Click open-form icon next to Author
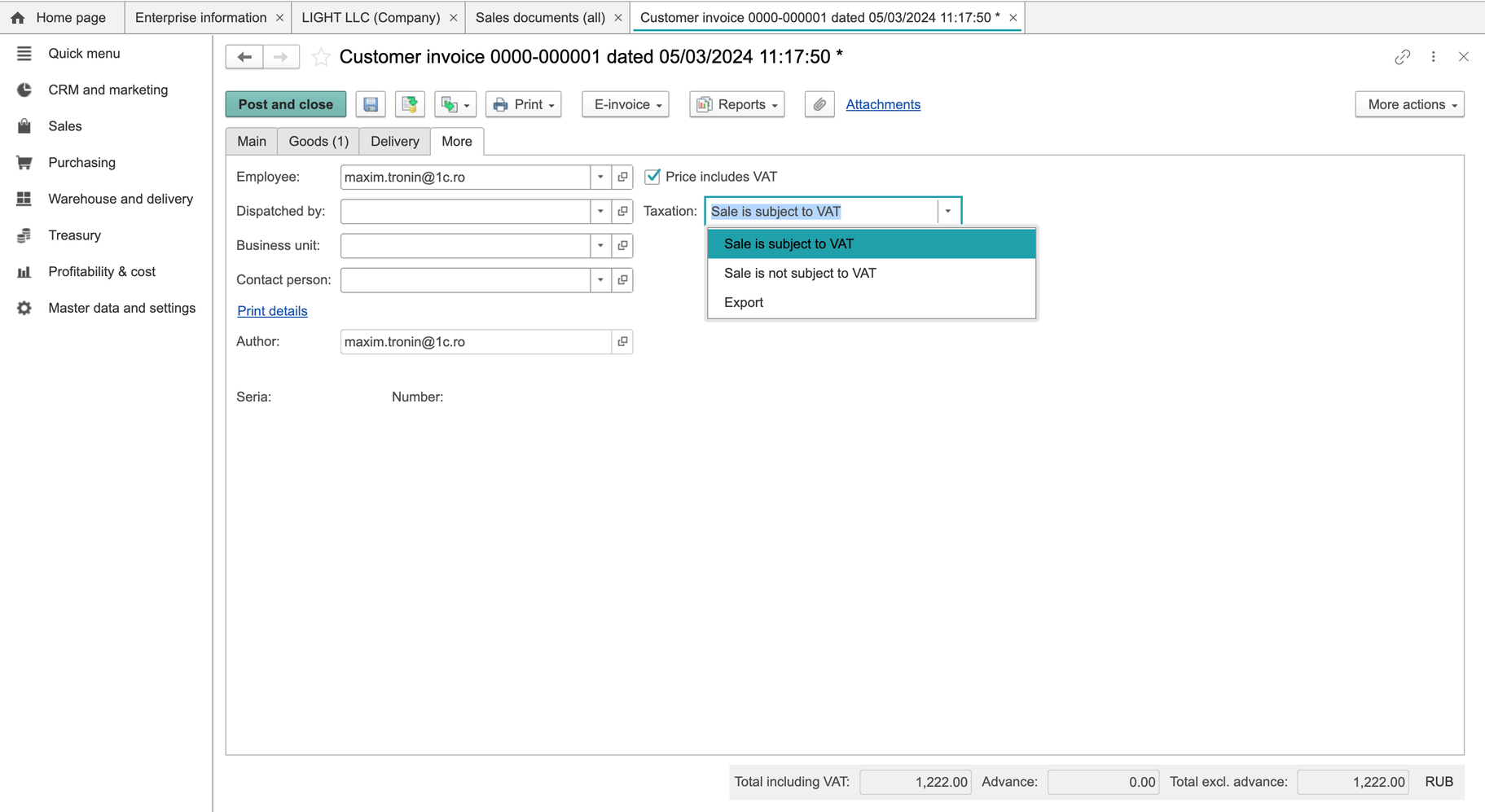 tap(622, 341)
